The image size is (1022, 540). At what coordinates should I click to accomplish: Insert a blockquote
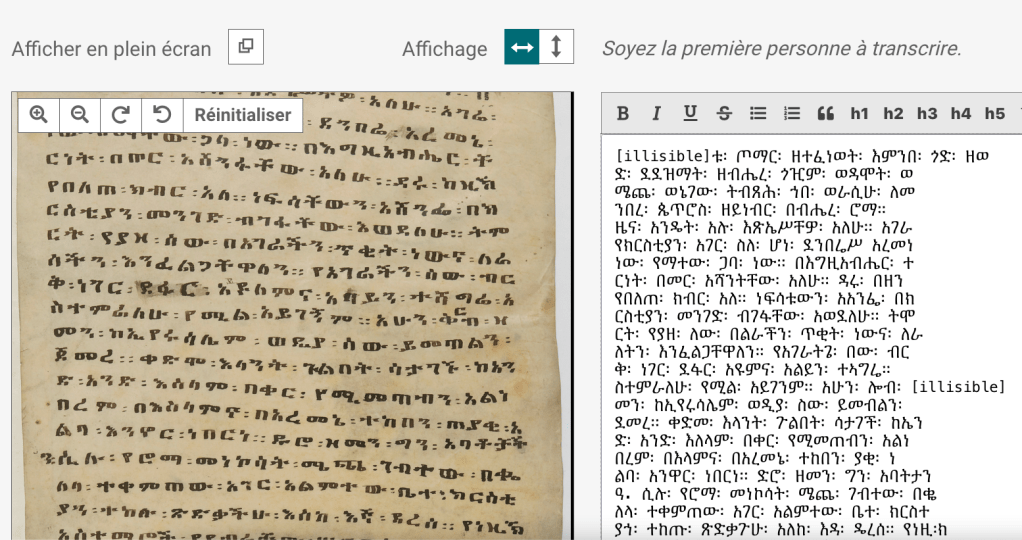coord(825,113)
